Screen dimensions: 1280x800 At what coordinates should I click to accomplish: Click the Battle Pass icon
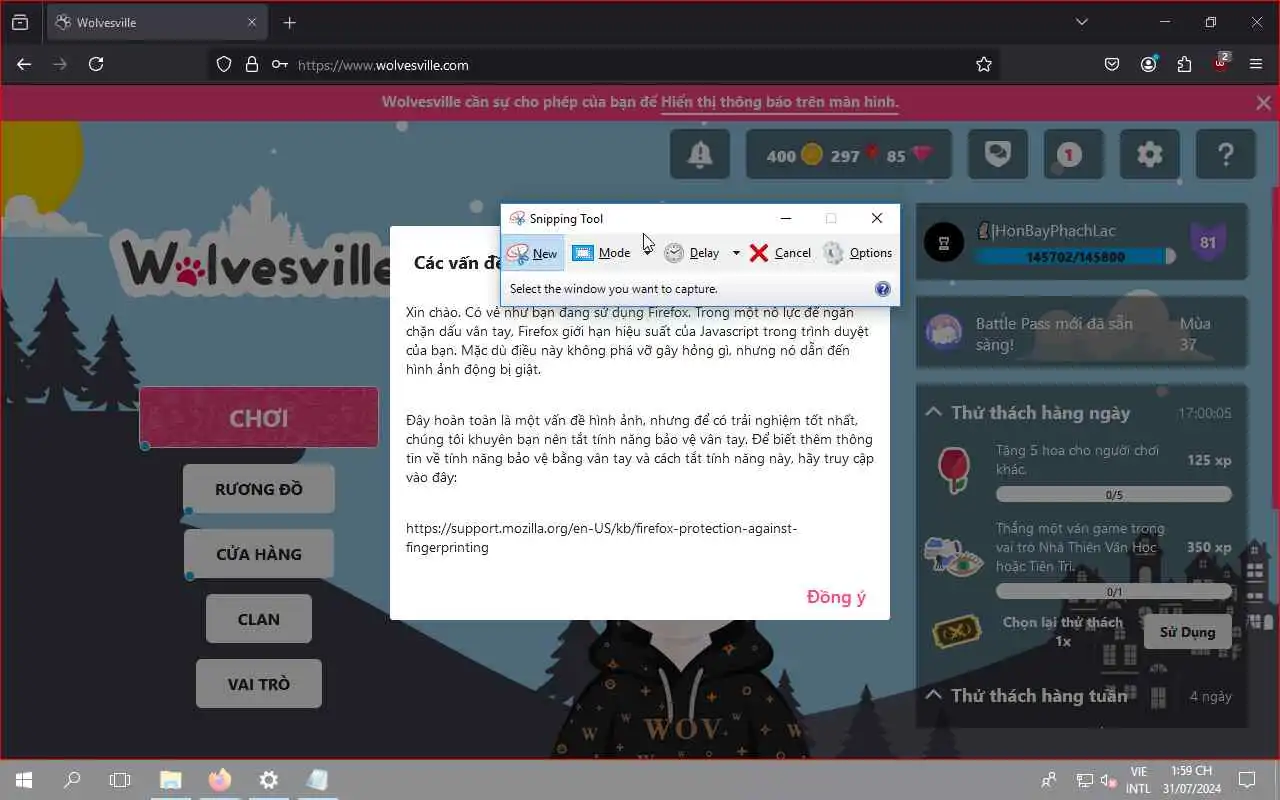click(944, 331)
